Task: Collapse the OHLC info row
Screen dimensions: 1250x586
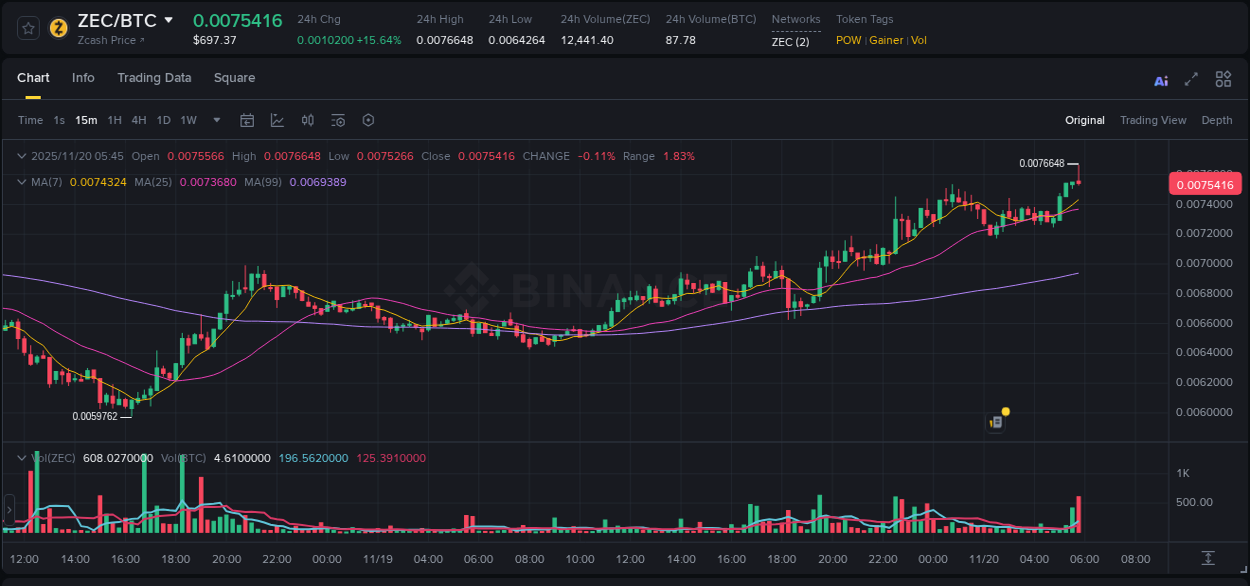Action: coord(22,156)
